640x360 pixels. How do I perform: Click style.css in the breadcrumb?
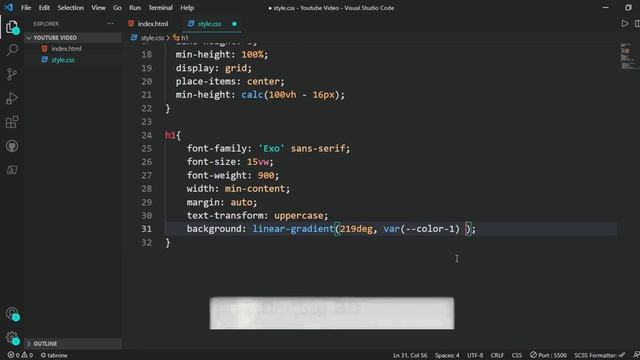pos(152,38)
